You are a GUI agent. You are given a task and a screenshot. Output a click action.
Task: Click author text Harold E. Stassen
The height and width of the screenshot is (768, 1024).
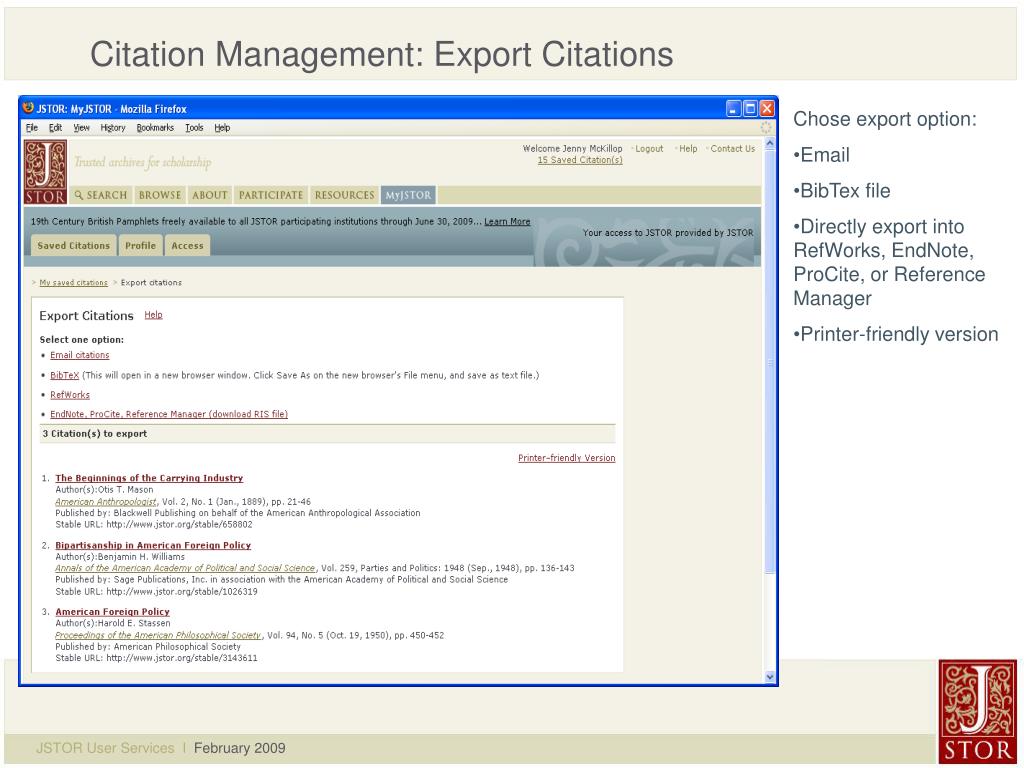tap(134, 624)
